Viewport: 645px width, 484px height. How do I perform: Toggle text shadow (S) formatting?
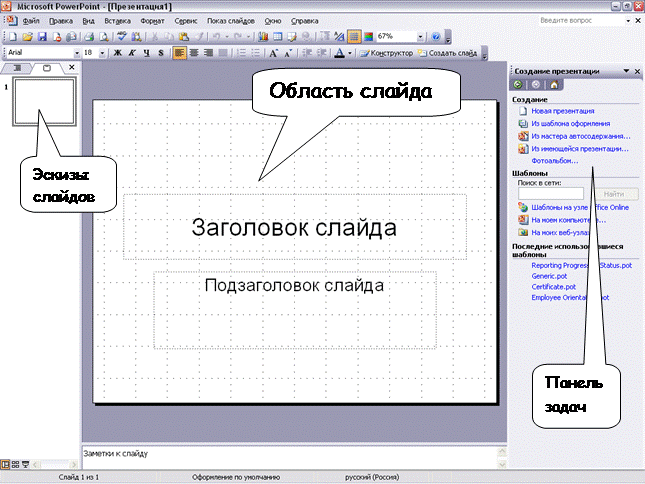161,53
